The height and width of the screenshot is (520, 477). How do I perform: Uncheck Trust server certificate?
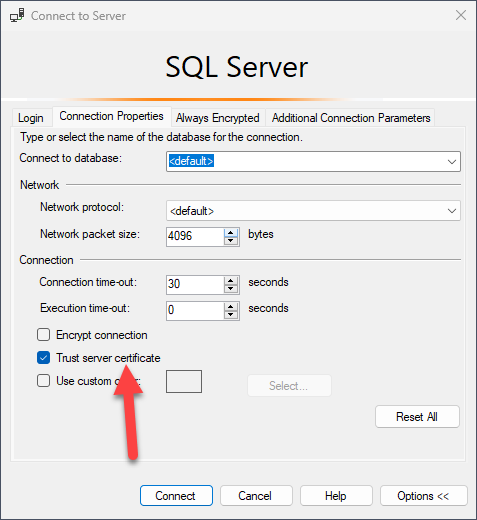44,358
